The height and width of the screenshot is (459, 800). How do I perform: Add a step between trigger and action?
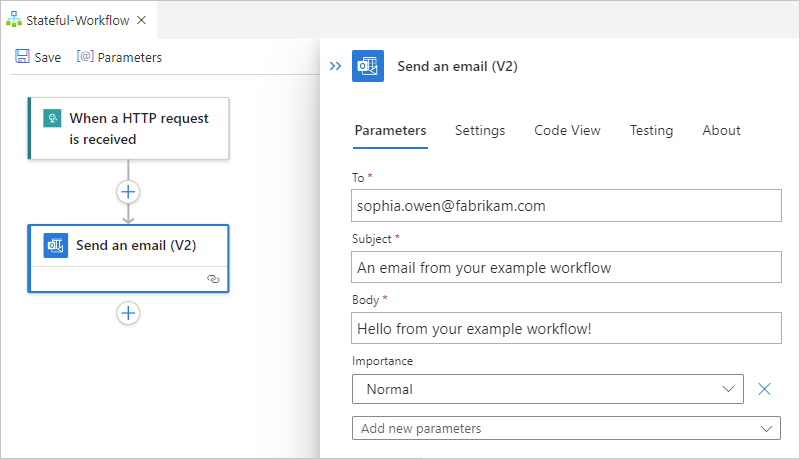(128, 191)
